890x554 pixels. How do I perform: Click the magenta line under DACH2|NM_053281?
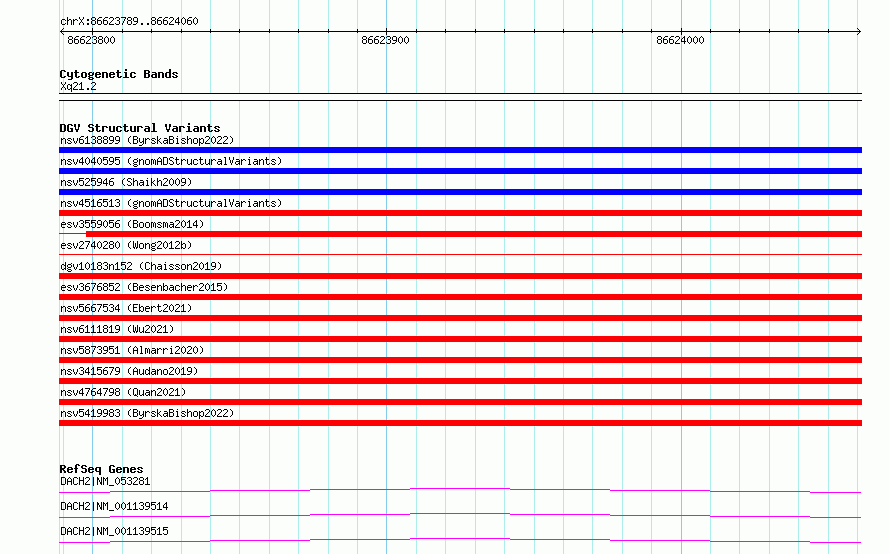[460, 490]
